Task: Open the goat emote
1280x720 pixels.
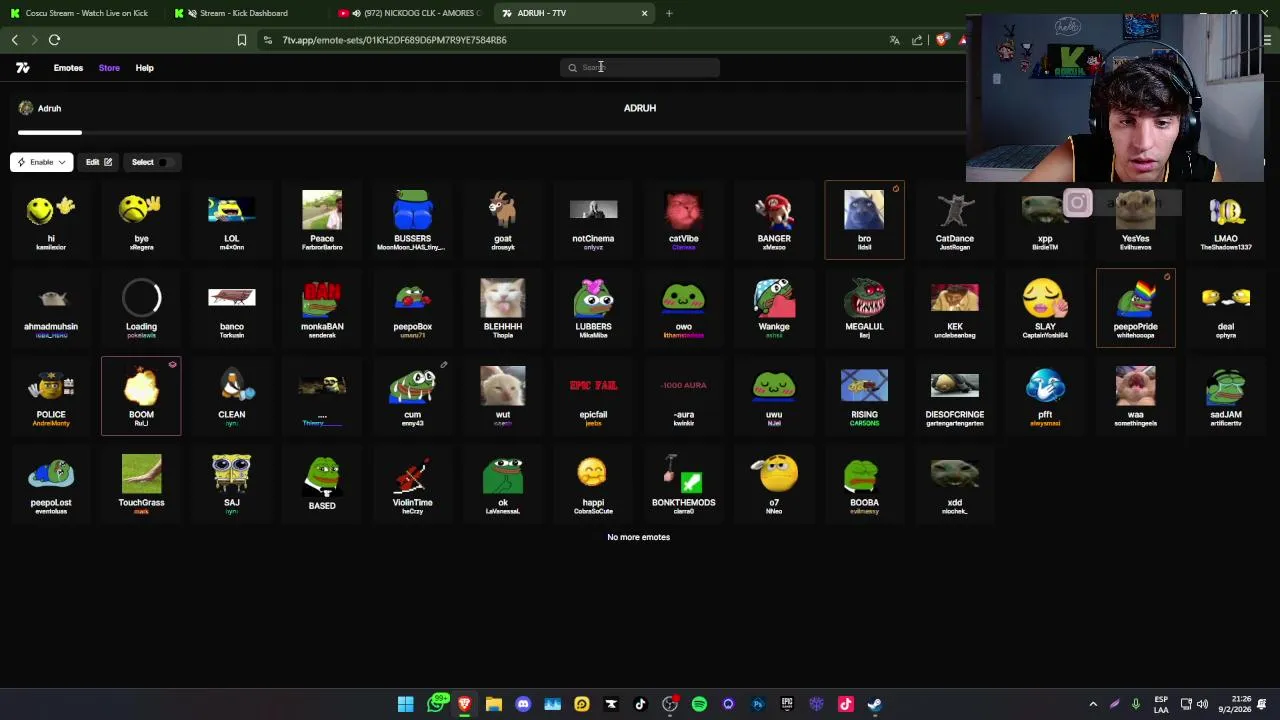Action: pyautogui.click(x=502, y=220)
